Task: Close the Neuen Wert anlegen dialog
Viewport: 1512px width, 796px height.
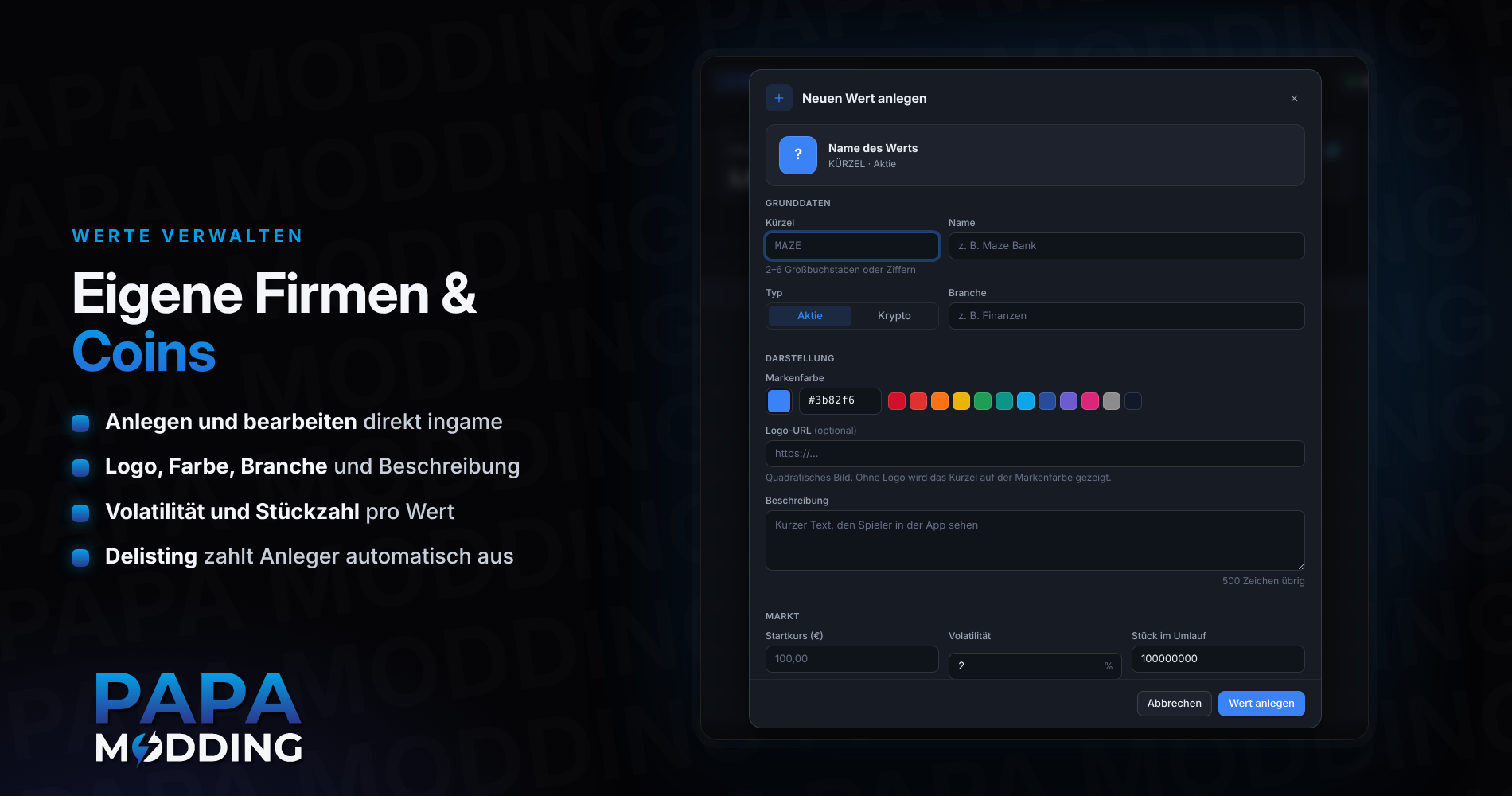Action: coord(1294,99)
